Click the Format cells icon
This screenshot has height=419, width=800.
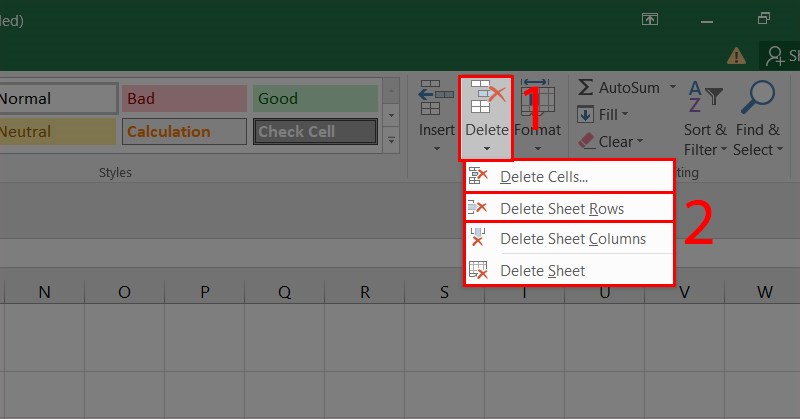pyautogui.click(x=537, y=98)
